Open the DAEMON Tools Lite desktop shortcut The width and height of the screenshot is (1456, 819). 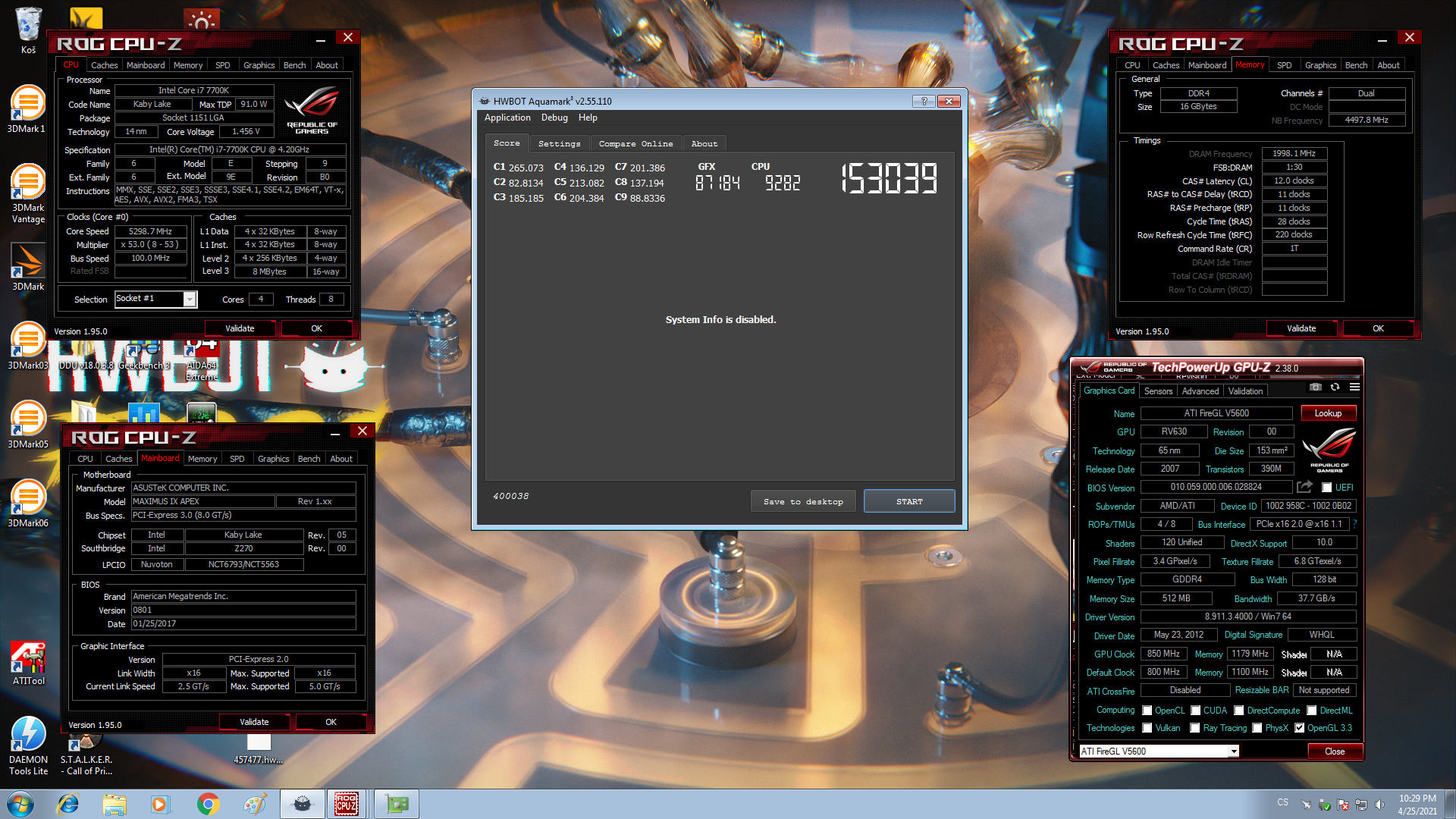pyautogui.click(x=28, y=746)
